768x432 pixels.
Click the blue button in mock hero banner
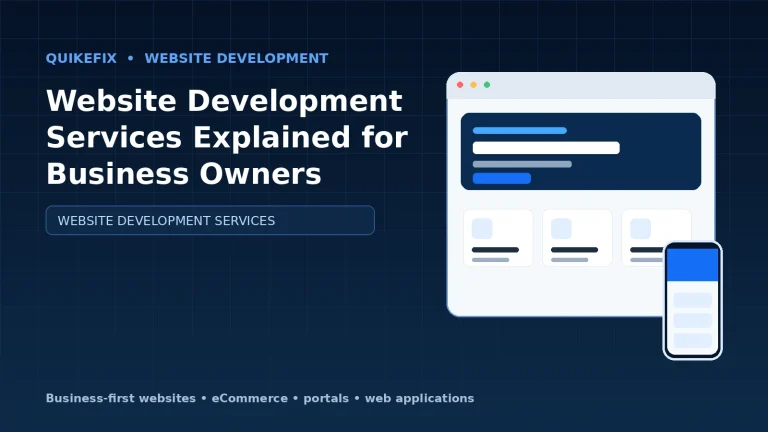[502, 178]
